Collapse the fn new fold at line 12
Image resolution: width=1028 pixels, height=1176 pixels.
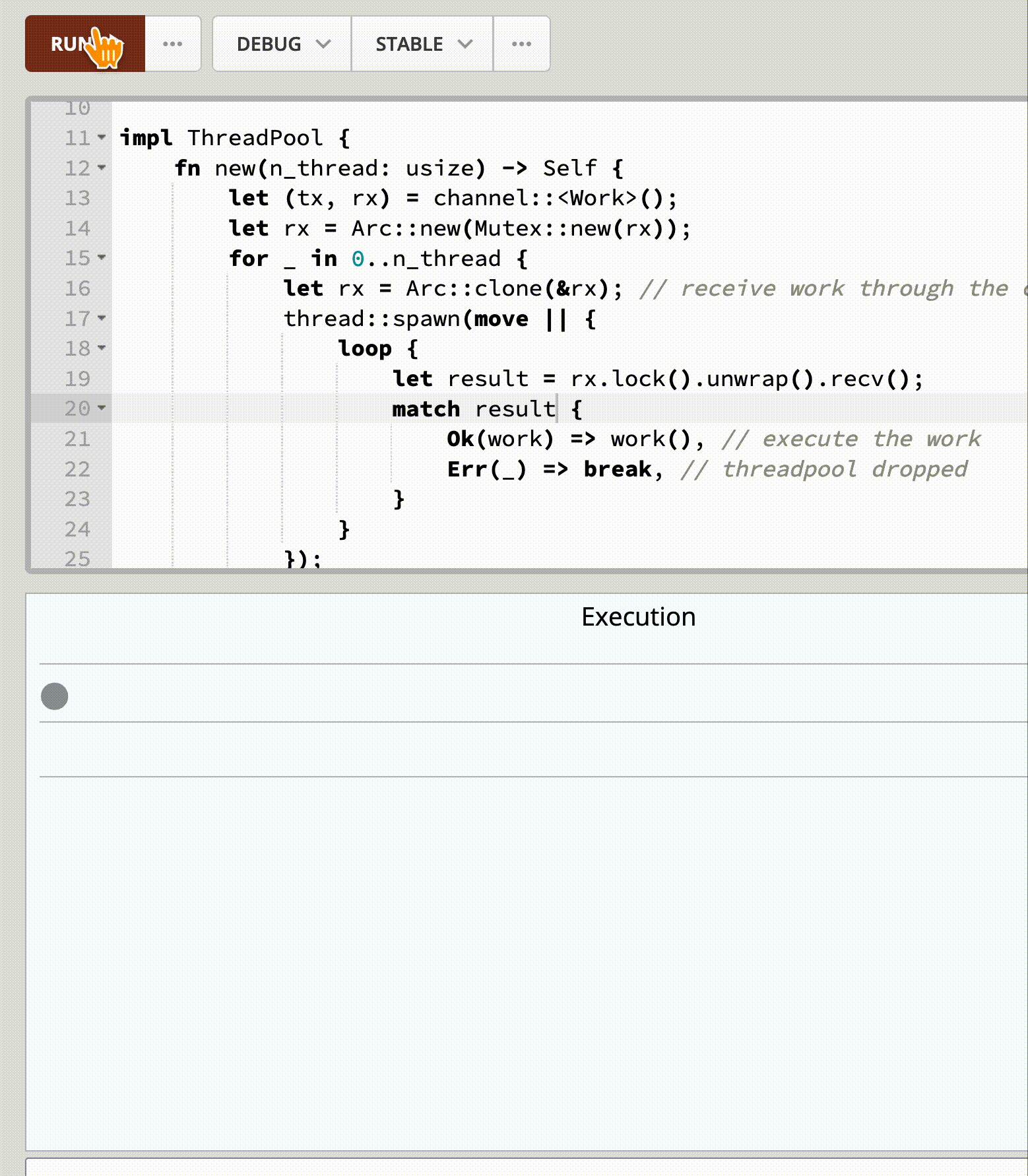click(102, 168)
